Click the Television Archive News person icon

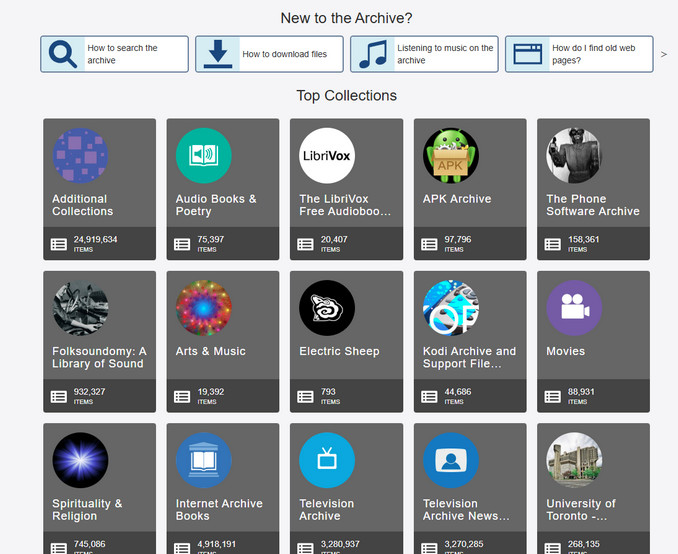click(451, 460)
